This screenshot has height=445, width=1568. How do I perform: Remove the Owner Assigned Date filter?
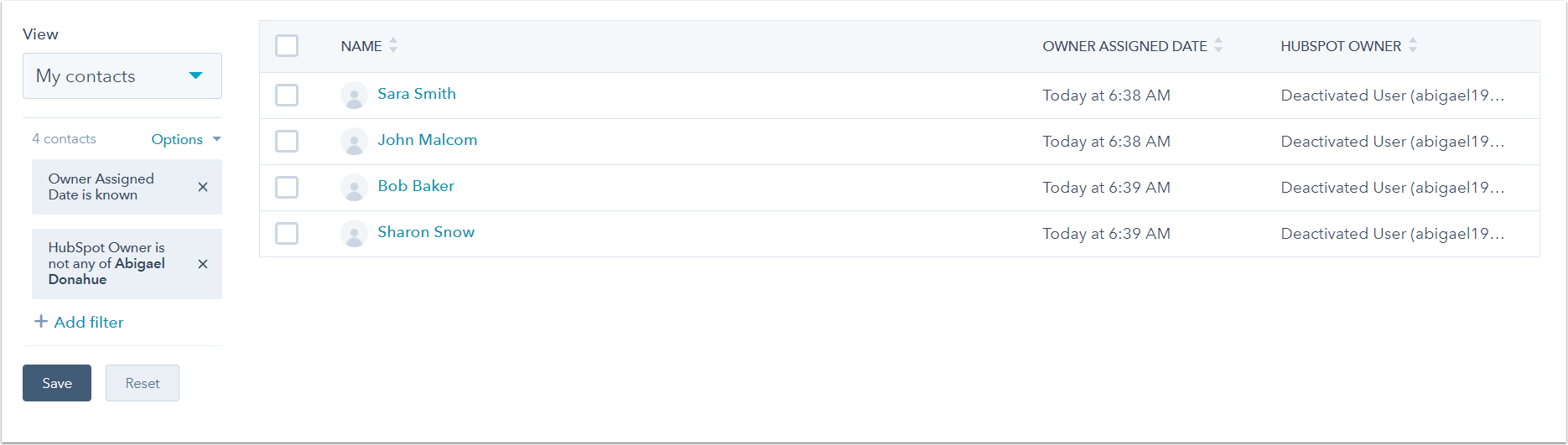click(x=203, y=187)
